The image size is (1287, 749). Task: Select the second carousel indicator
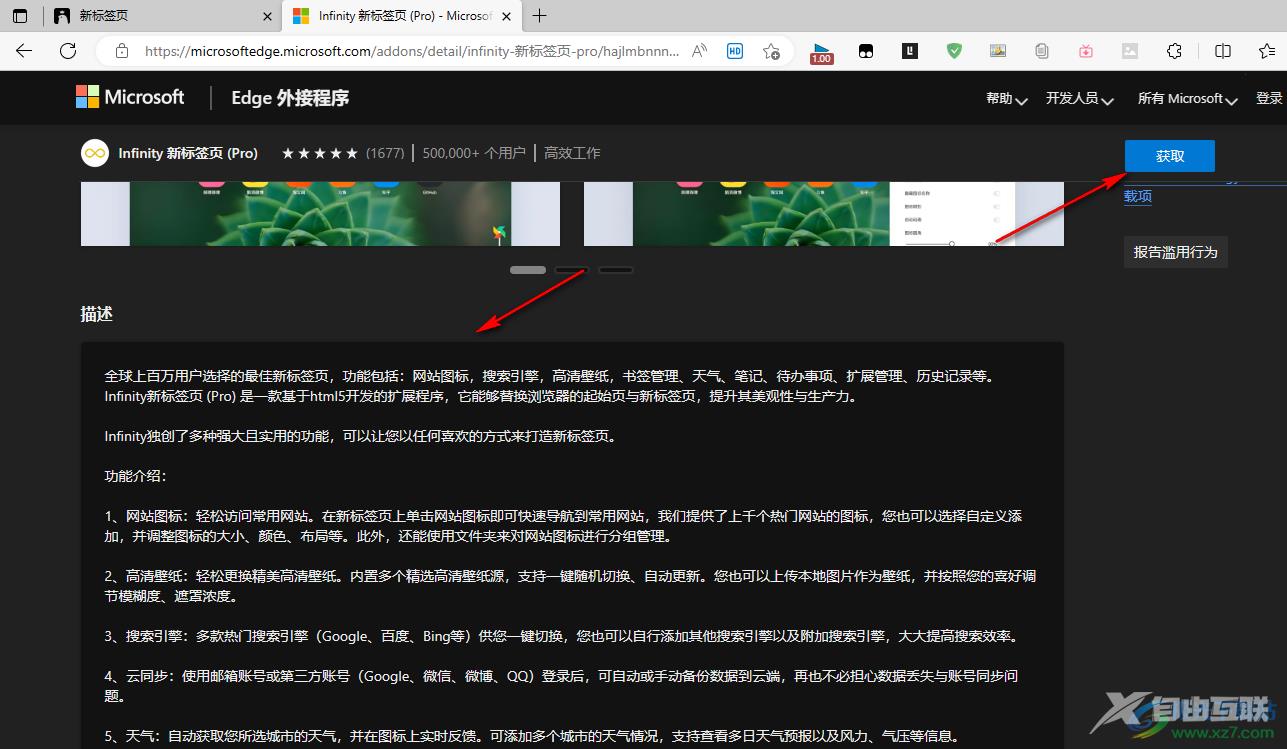572,270
